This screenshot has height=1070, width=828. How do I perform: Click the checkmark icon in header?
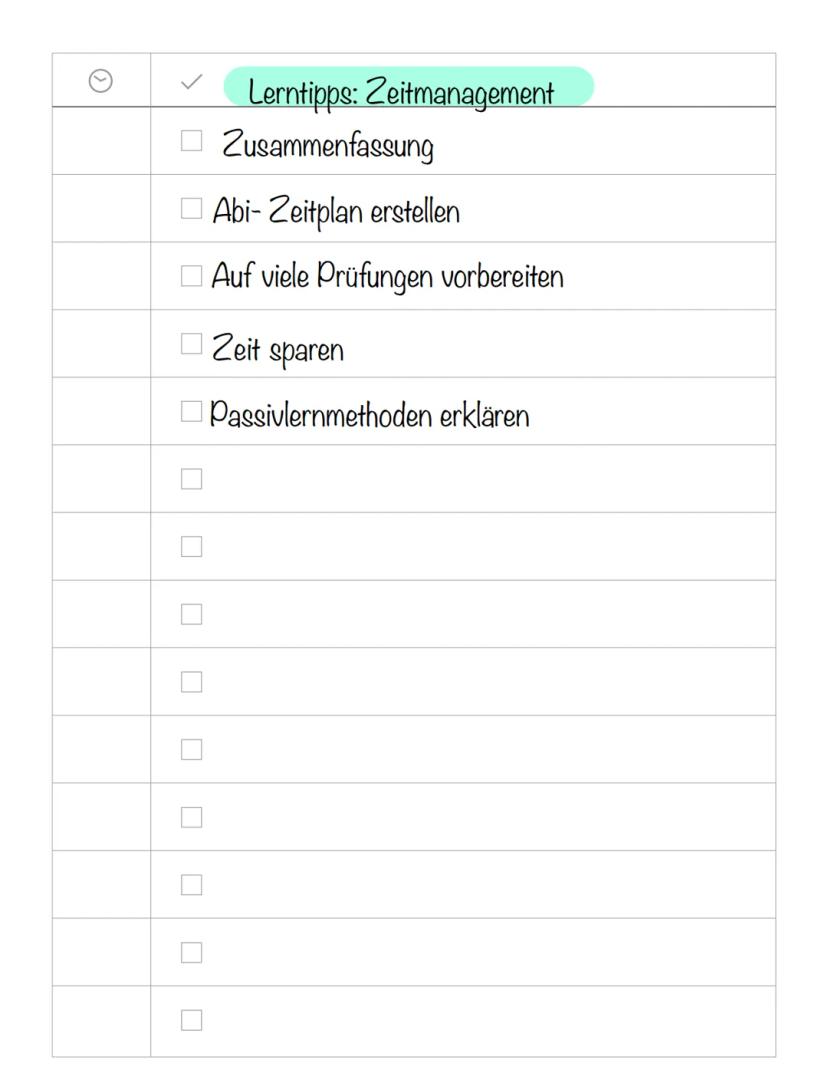[x=191, y=81]
